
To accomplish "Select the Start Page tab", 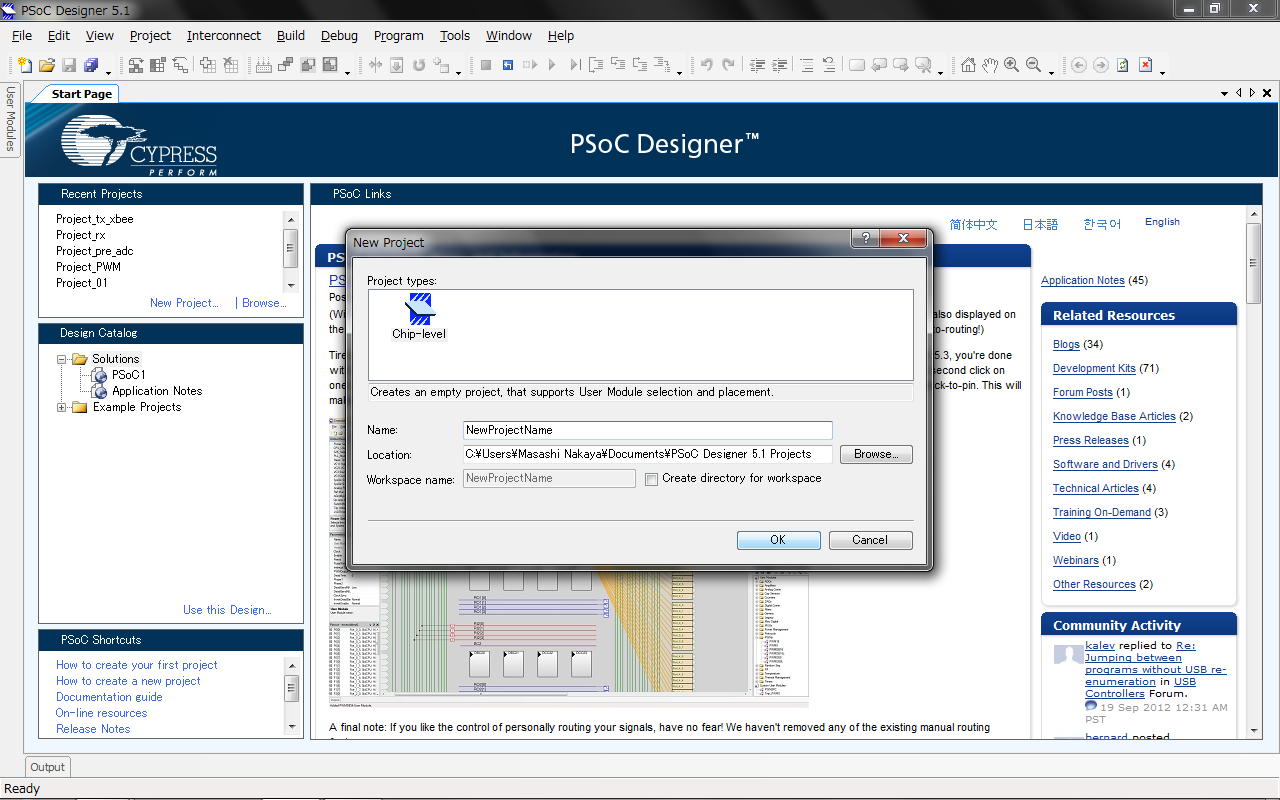I will pos(81,94).
